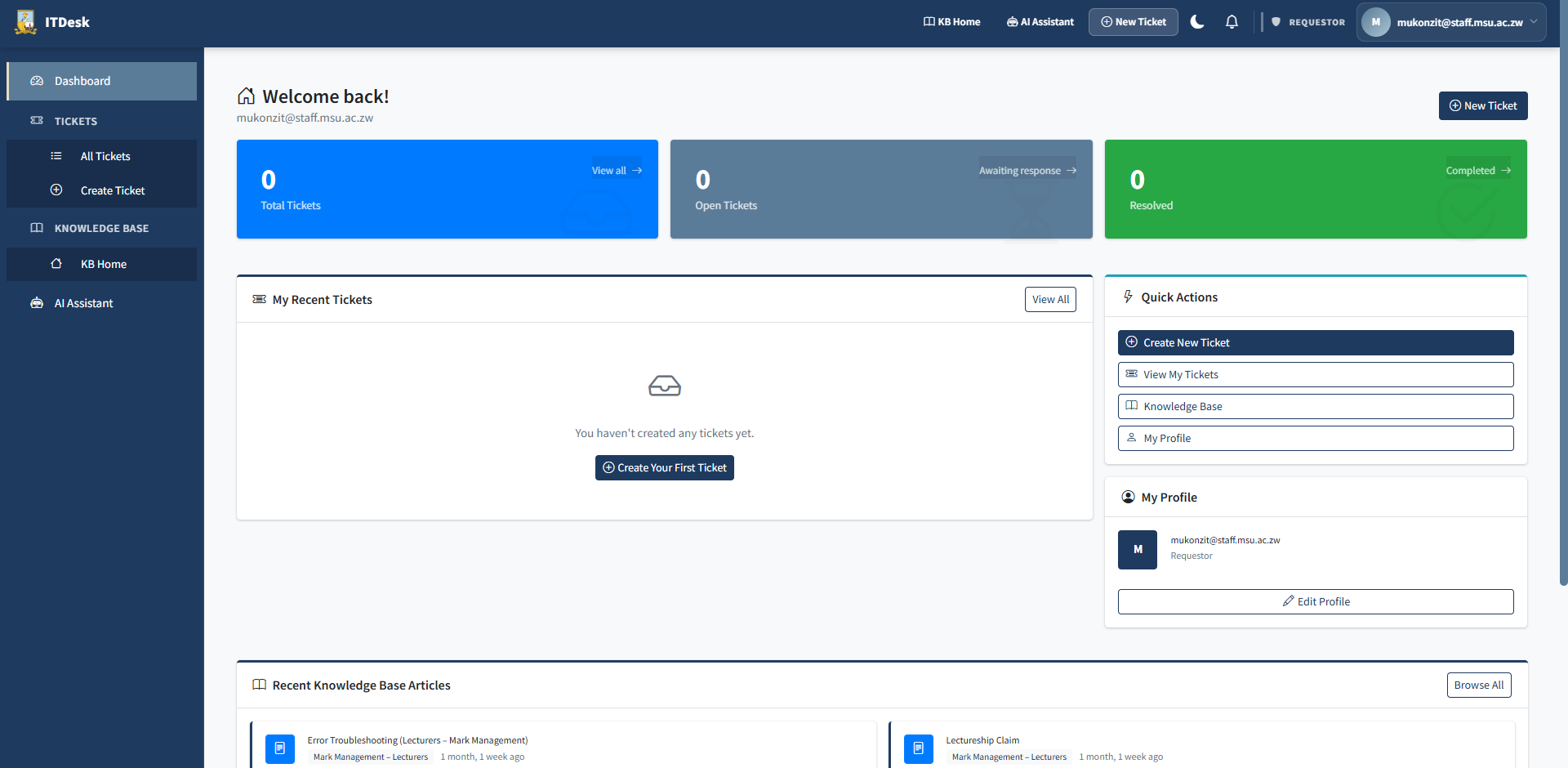
Task: Click the Knowledge Base book icon in sidebar
Action: (37, 228)
